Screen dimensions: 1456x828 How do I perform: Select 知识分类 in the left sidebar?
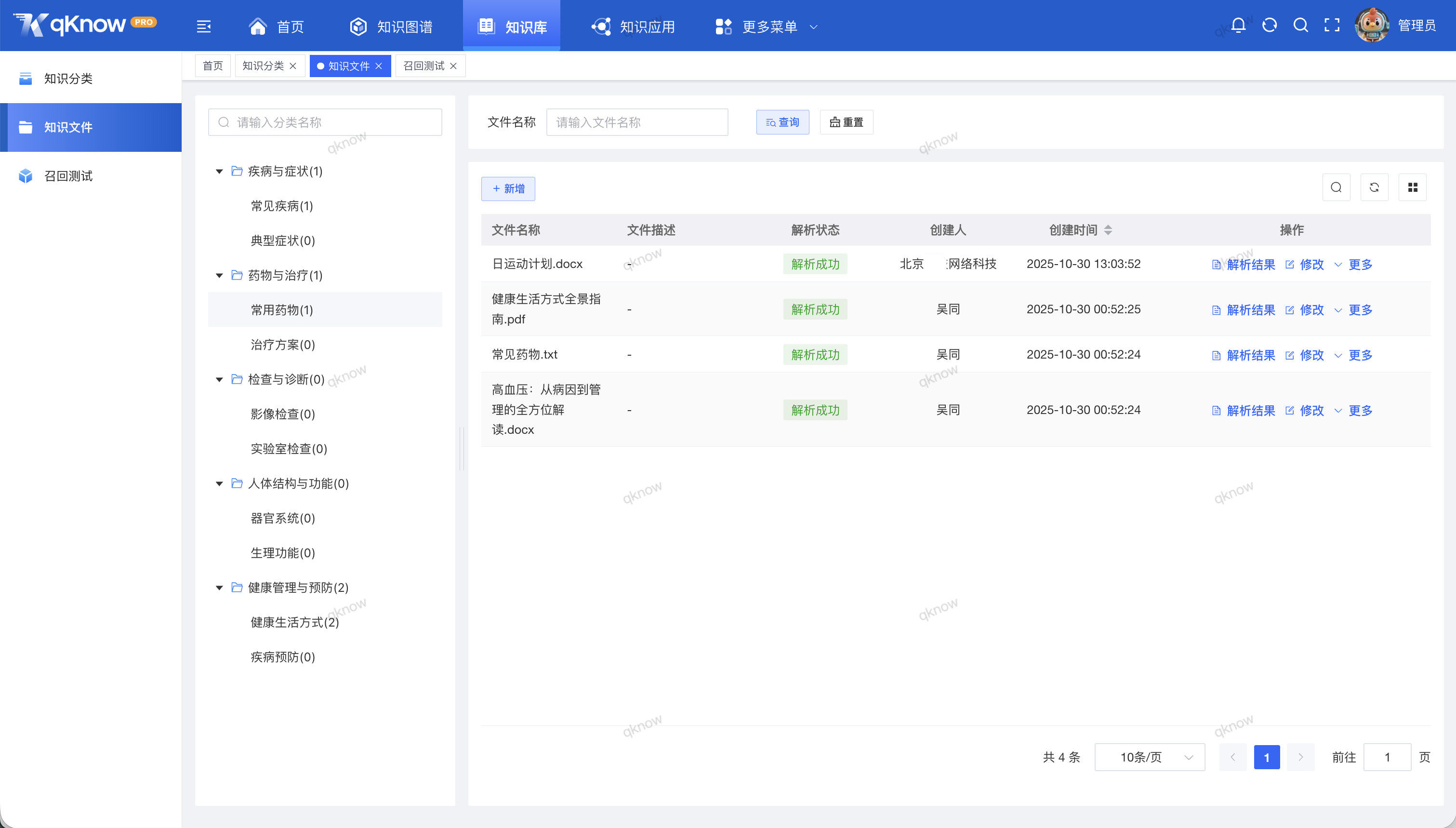tap(68, 79)
